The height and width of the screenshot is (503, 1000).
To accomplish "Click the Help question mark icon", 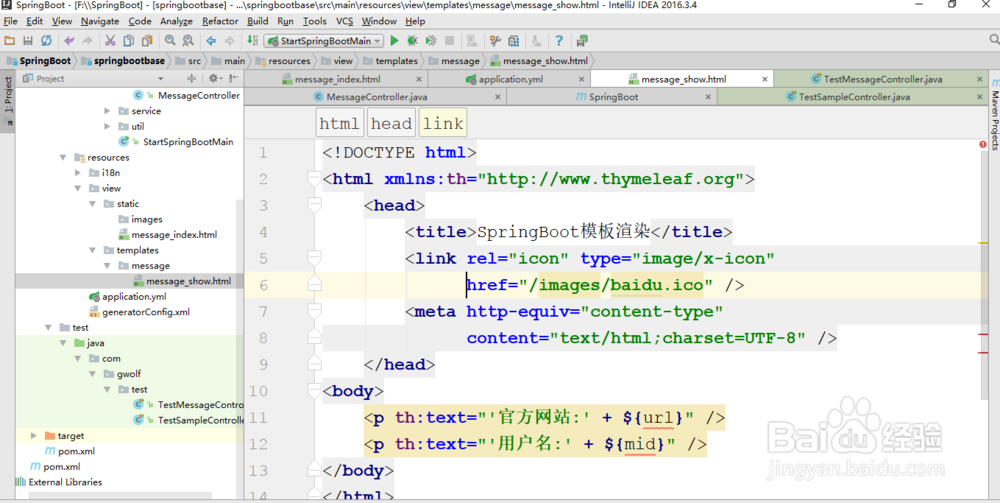I will pyautogui.click(x=559, y=41).
